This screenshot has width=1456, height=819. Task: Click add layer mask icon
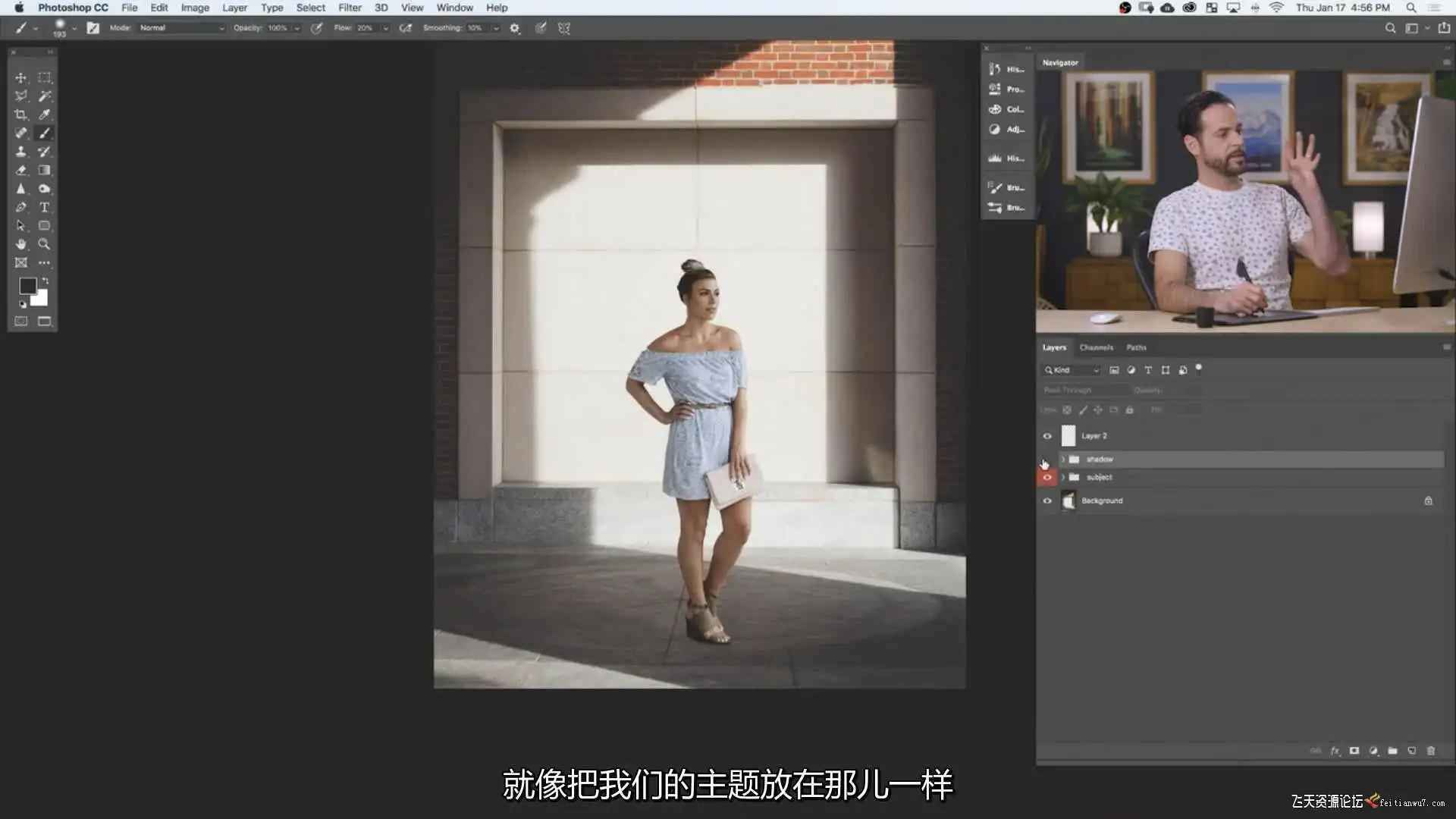coord(1354,751)
